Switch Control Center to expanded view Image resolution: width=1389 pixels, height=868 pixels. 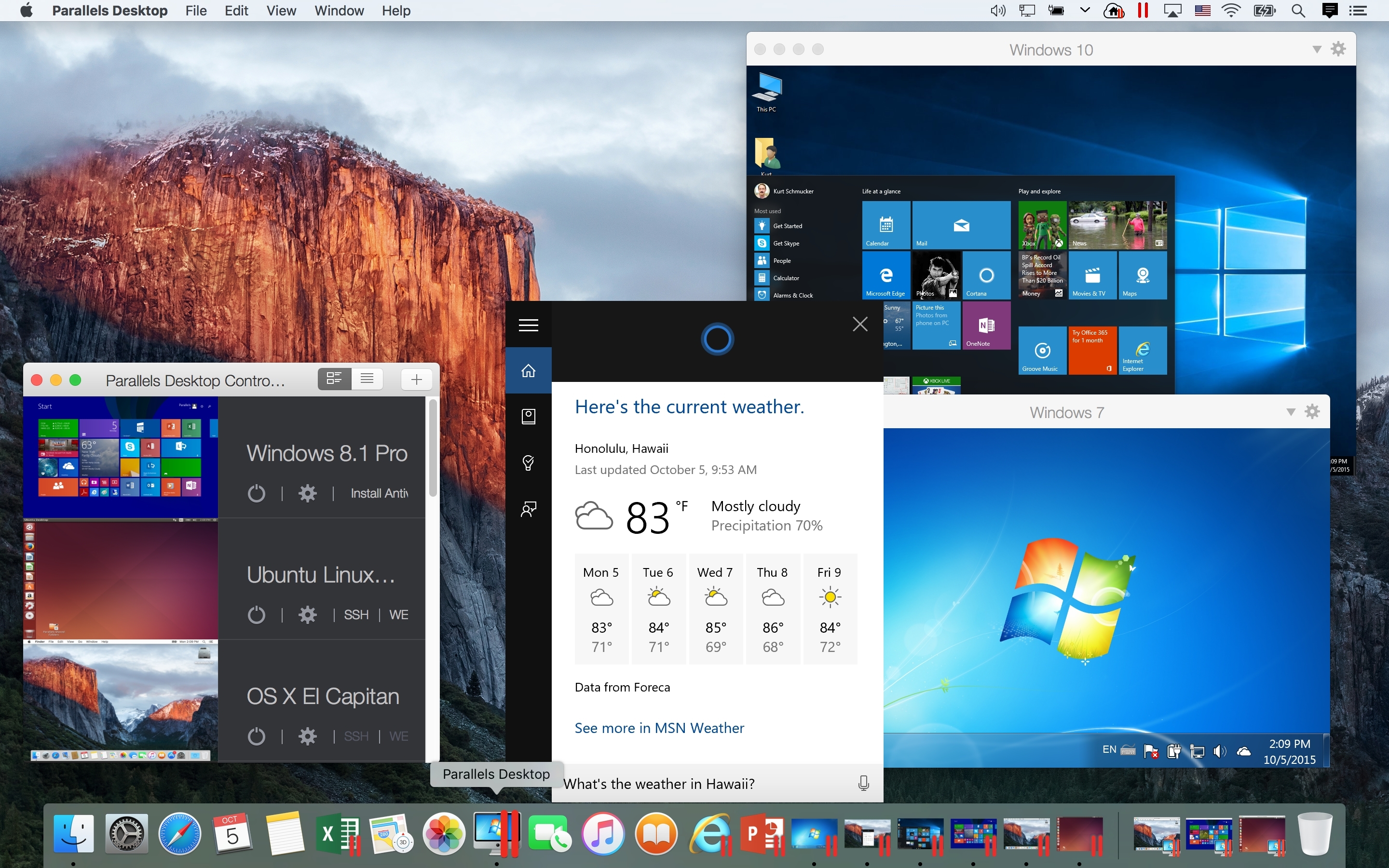(334, 379)
